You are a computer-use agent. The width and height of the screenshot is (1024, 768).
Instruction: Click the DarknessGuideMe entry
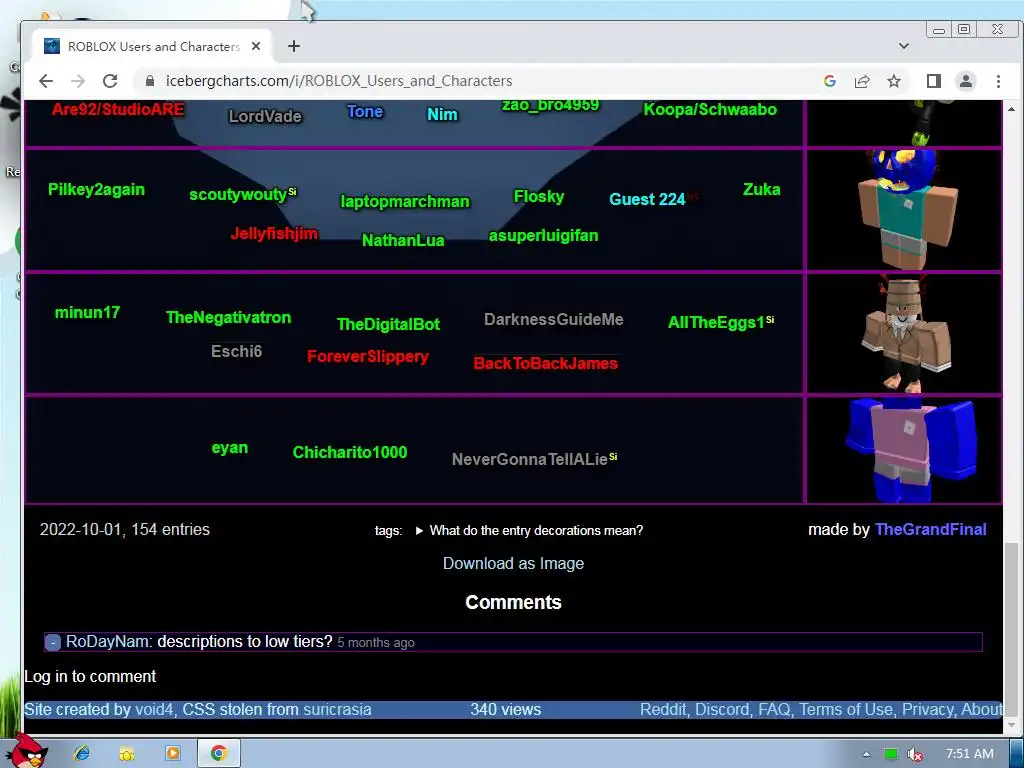click(x=554, y=319)
